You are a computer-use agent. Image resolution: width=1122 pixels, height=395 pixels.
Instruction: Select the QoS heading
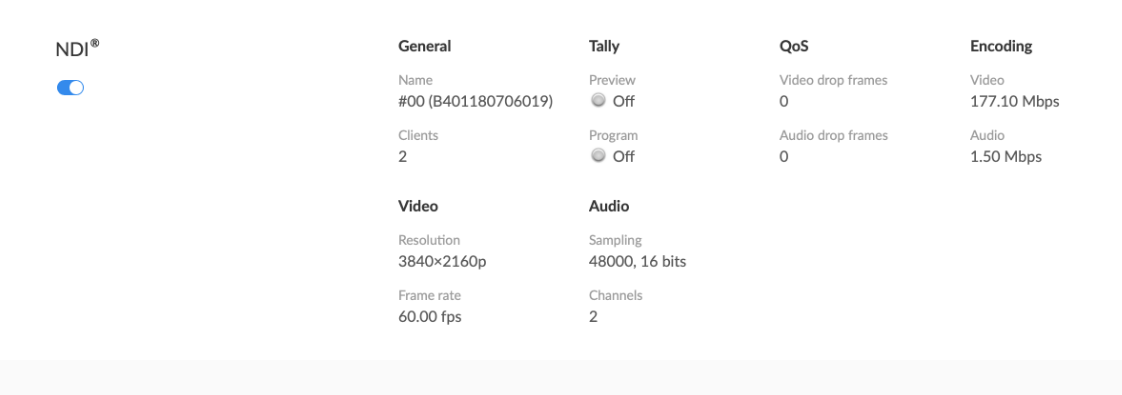point(794,47)
